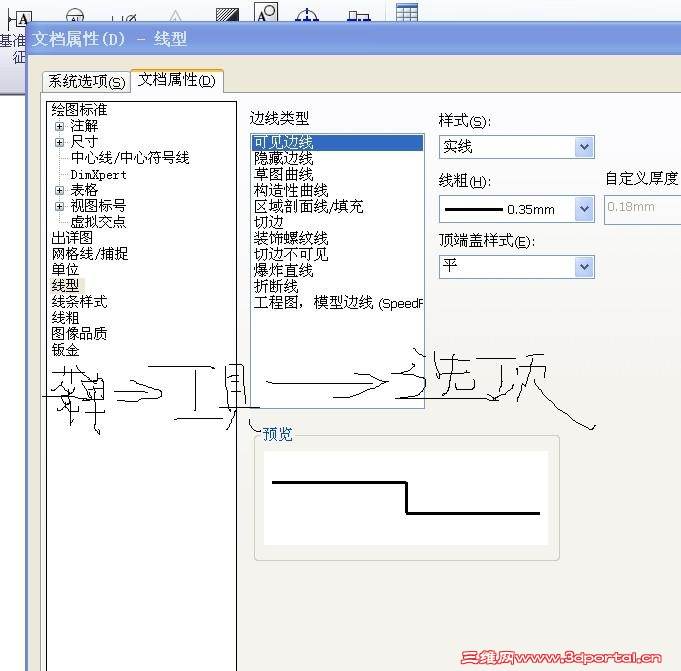The width and height of the screenshot is (681, 671).
Task: Select the 文档属性(D) tab
Action: [x=177, y=80]
